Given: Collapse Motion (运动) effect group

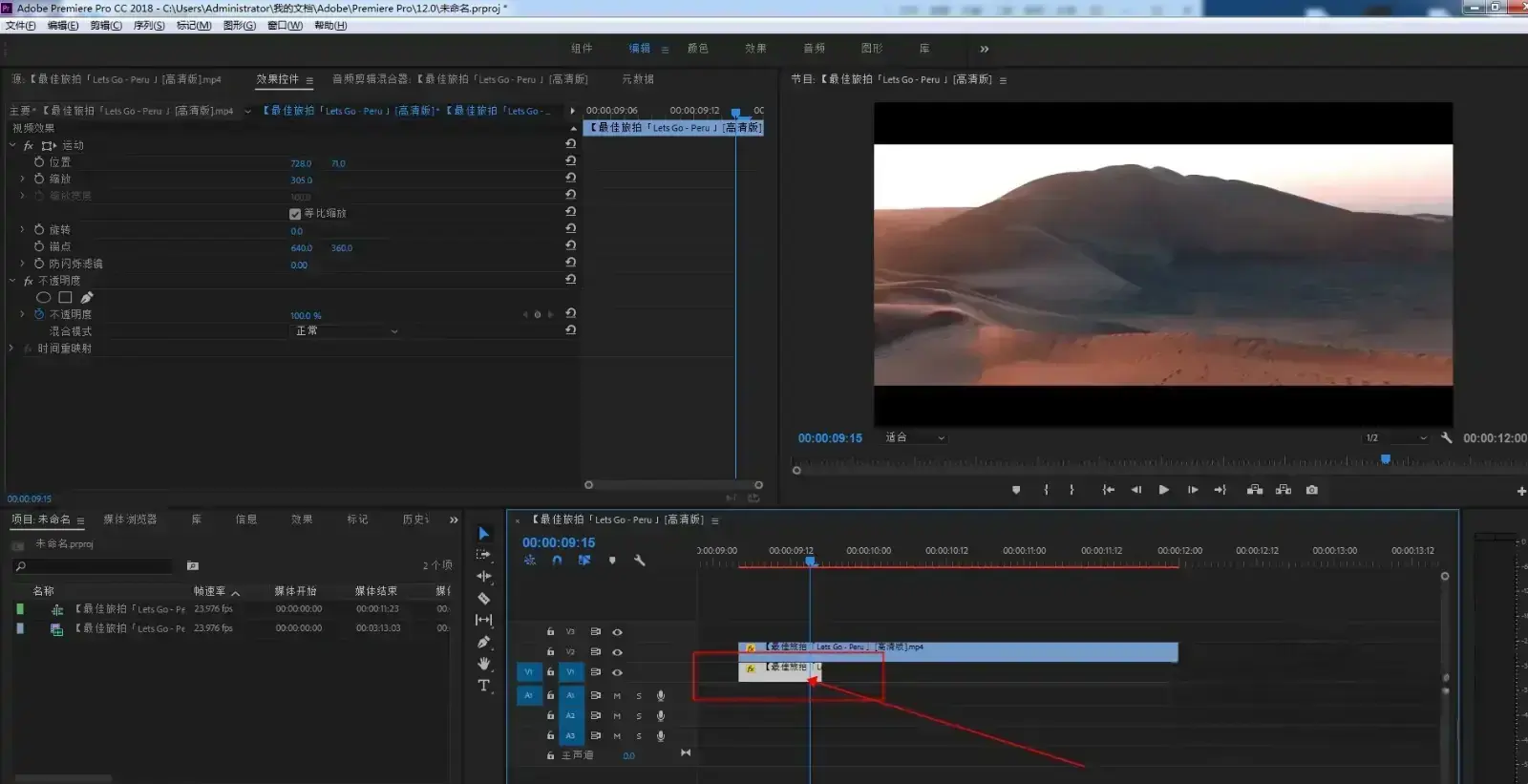Looking at the screenshot, I should click(x=12, y=145).
